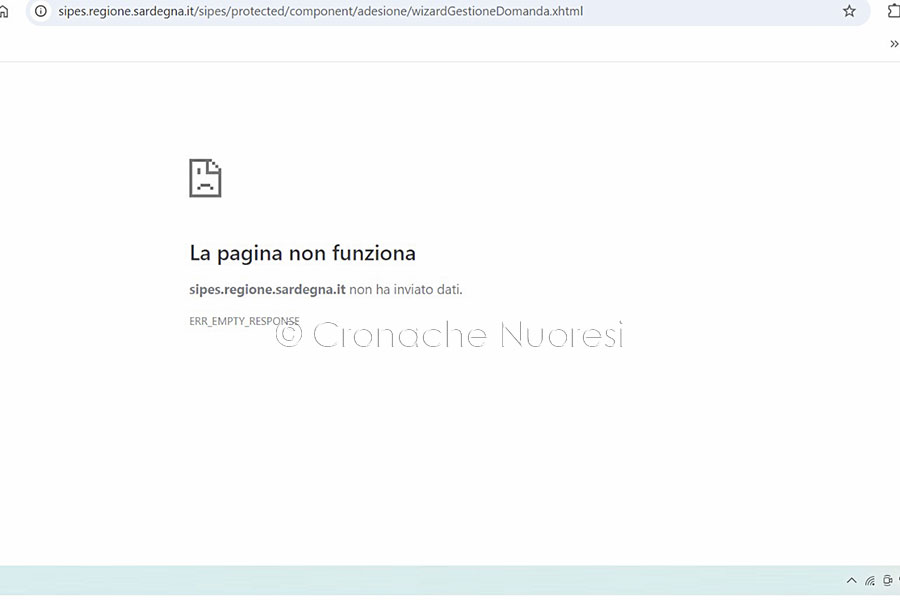The image size is (900, 600).
Task: Click the sipes.regione.sardegna.it domain in the address bar
Action: click(x=126, y=12)
